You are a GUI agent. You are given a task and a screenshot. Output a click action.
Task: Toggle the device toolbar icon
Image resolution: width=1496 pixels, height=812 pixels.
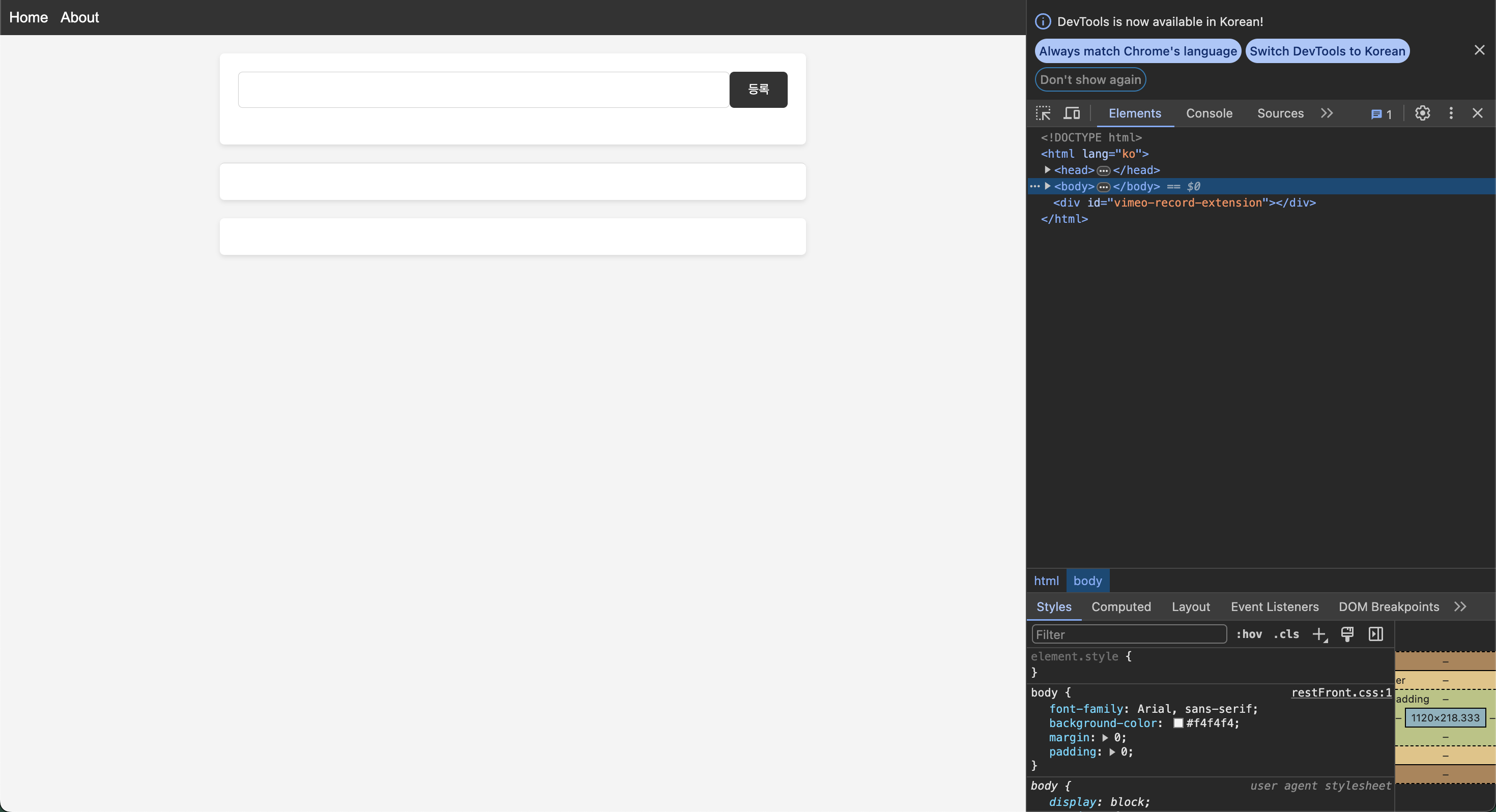click(1072, 113)
